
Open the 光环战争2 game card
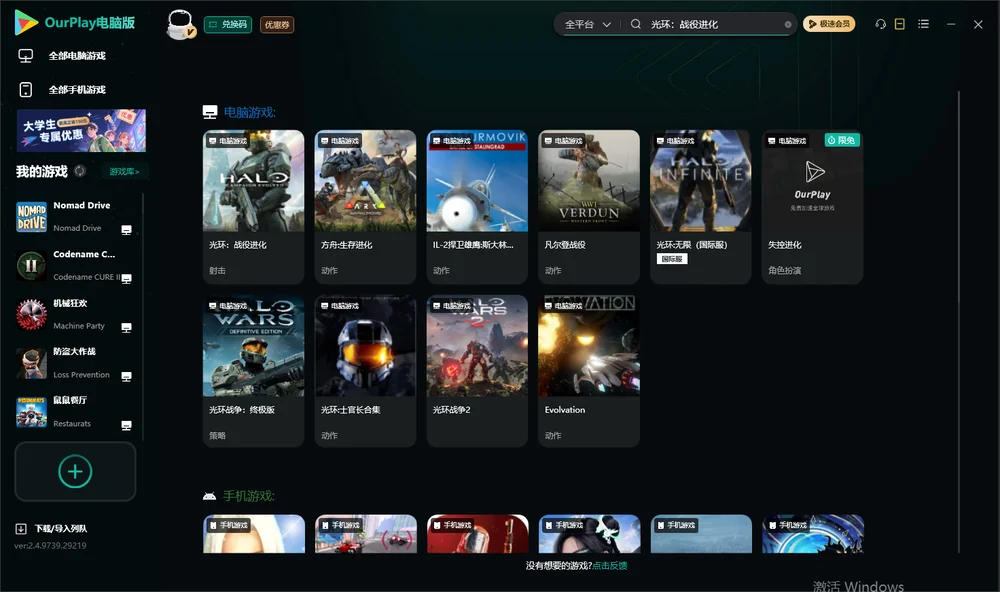[x=477, y=371]
